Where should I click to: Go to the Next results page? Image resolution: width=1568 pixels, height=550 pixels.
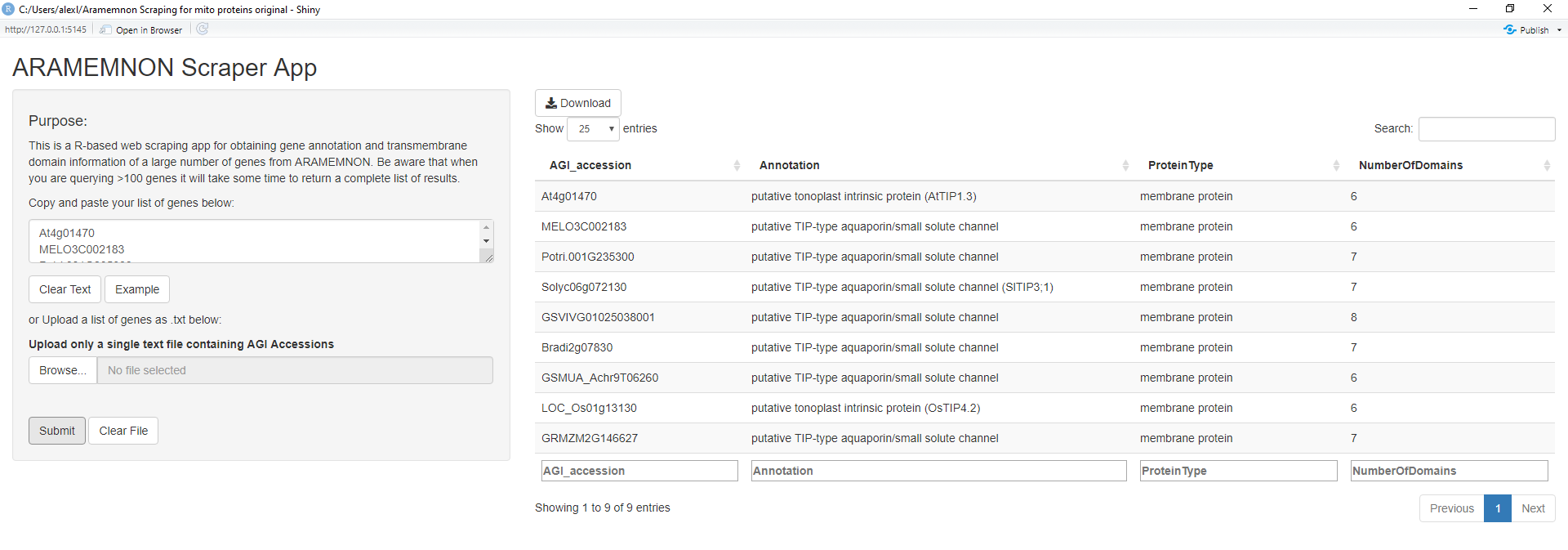click(x=1533, y=508)
